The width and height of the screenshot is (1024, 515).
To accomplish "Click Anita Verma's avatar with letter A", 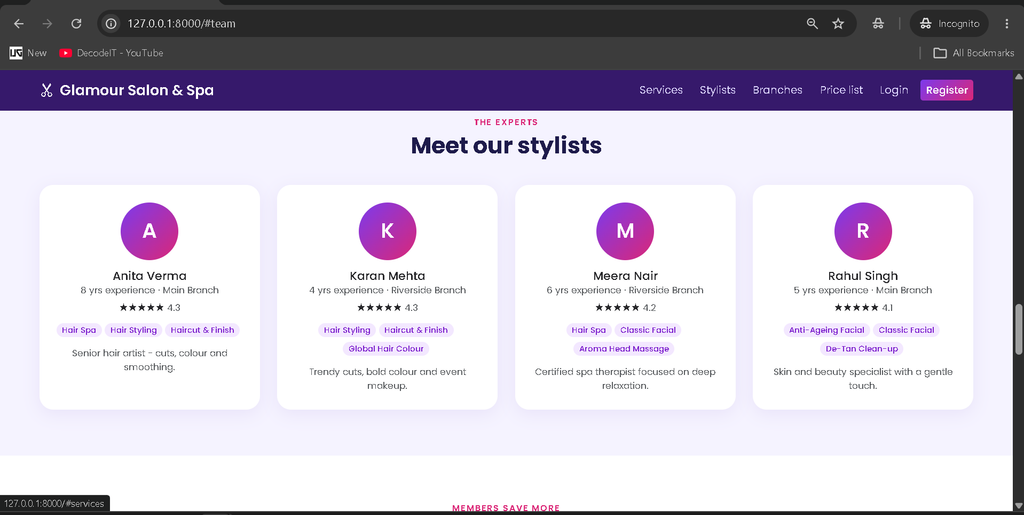I will [150, 231].
